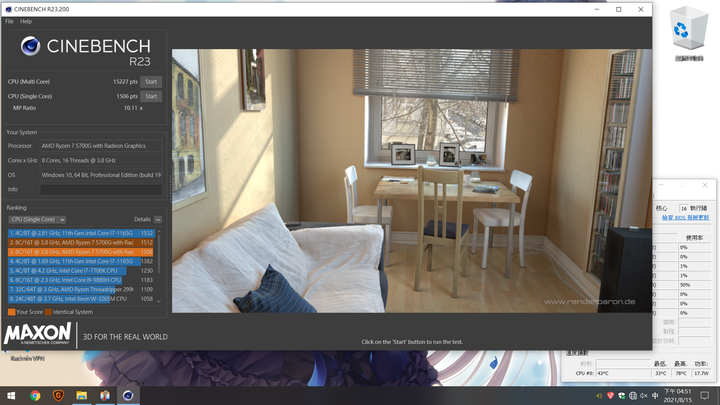Select ranking row 5 Intel Core i7-7700K
The height and width of the screenshot is (405, 720).
pos(81,270)
